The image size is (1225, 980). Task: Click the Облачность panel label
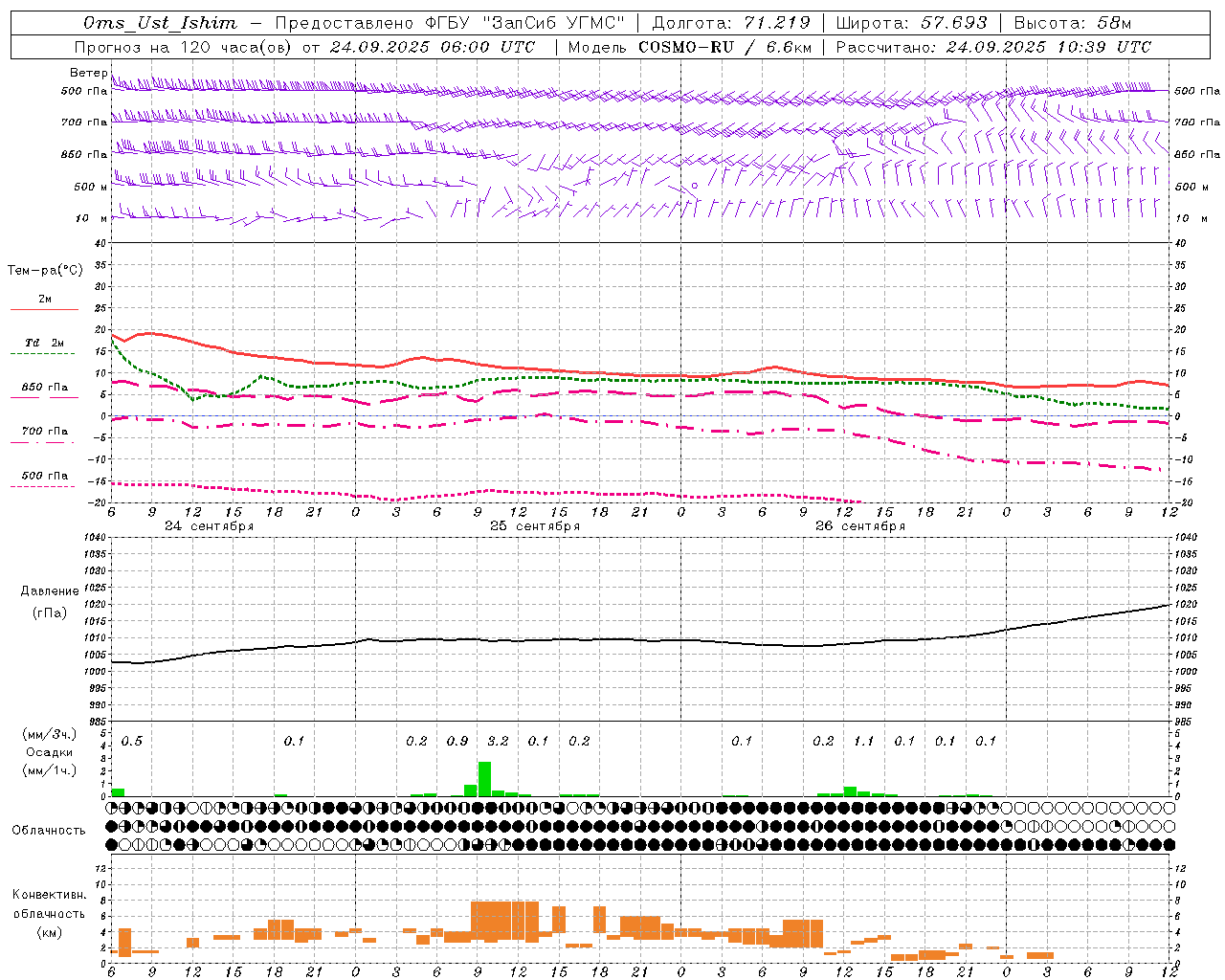click(x=49, y=831)
